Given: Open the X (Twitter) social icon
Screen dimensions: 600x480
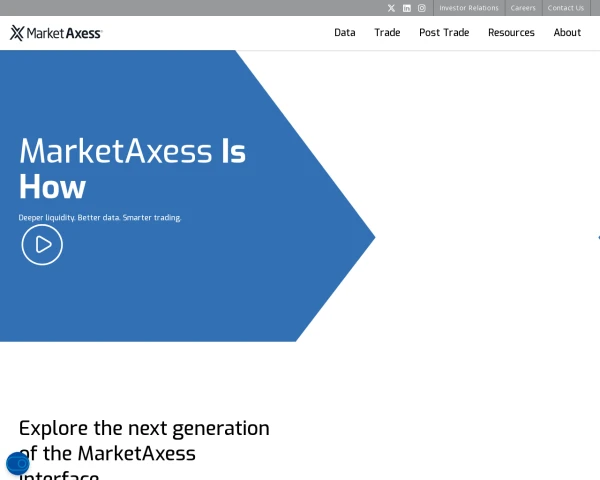Looking at the screenshot, I should click(x=391, y=8).
